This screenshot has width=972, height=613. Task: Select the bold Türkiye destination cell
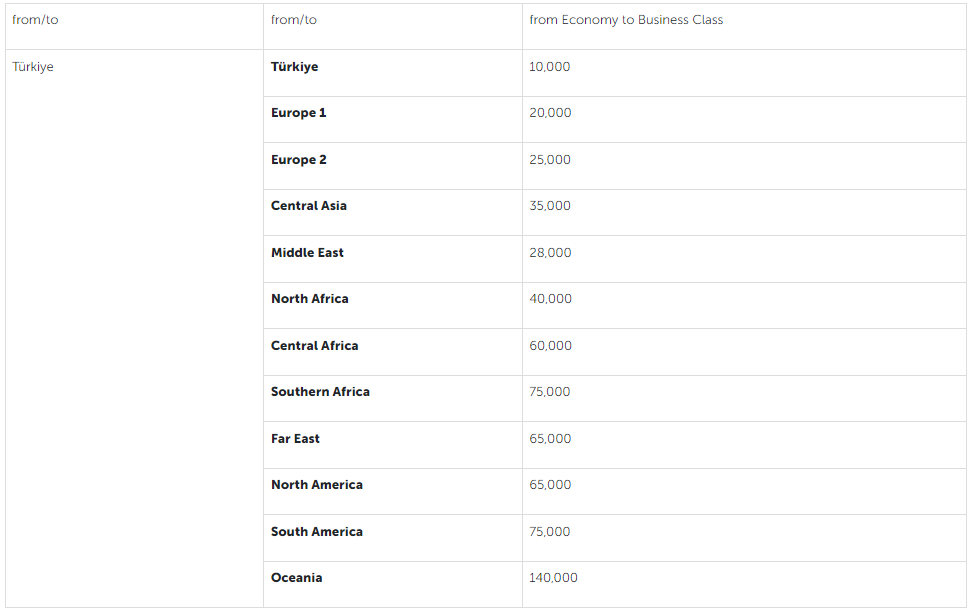(x=295, y=67)
